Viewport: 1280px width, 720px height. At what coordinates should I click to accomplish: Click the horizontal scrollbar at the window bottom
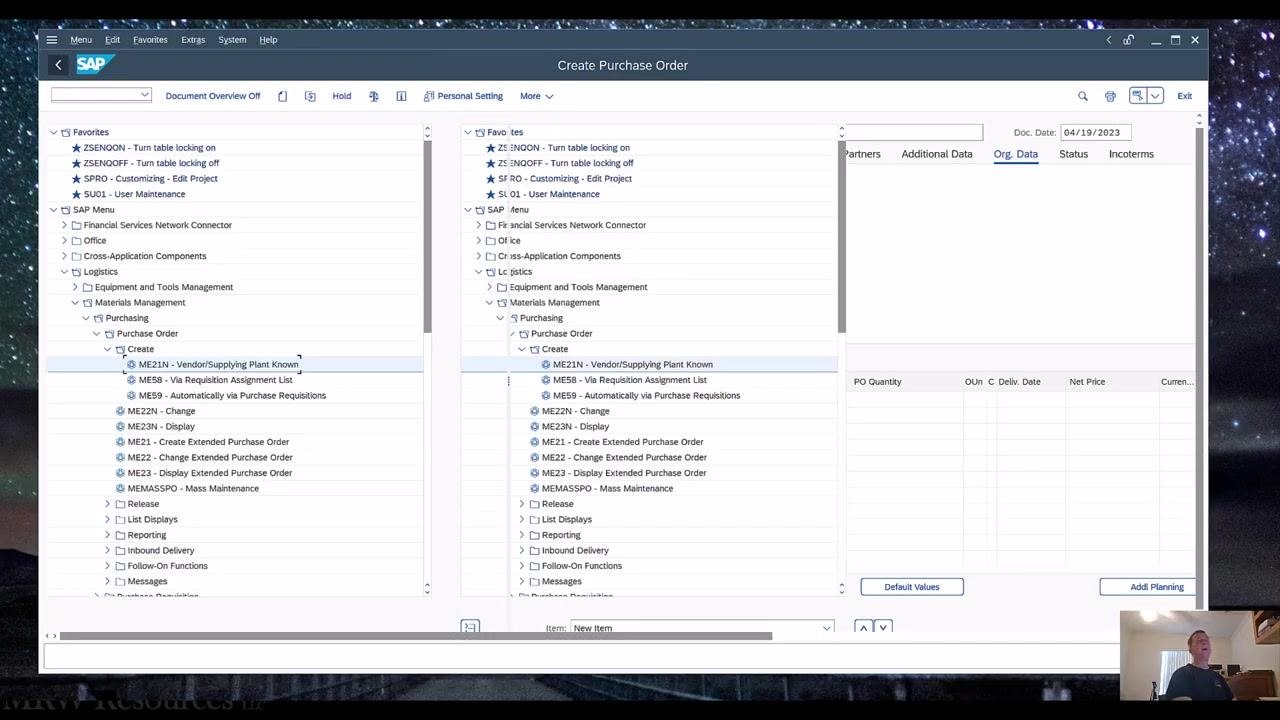click(415, 636)
